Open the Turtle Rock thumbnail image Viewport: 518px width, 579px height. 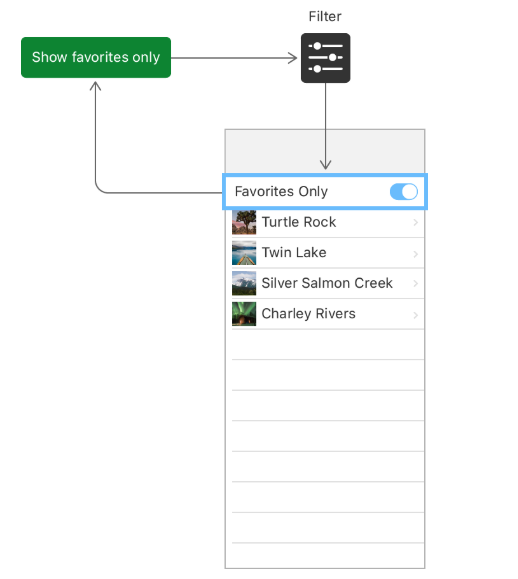(x=244, y=222)
